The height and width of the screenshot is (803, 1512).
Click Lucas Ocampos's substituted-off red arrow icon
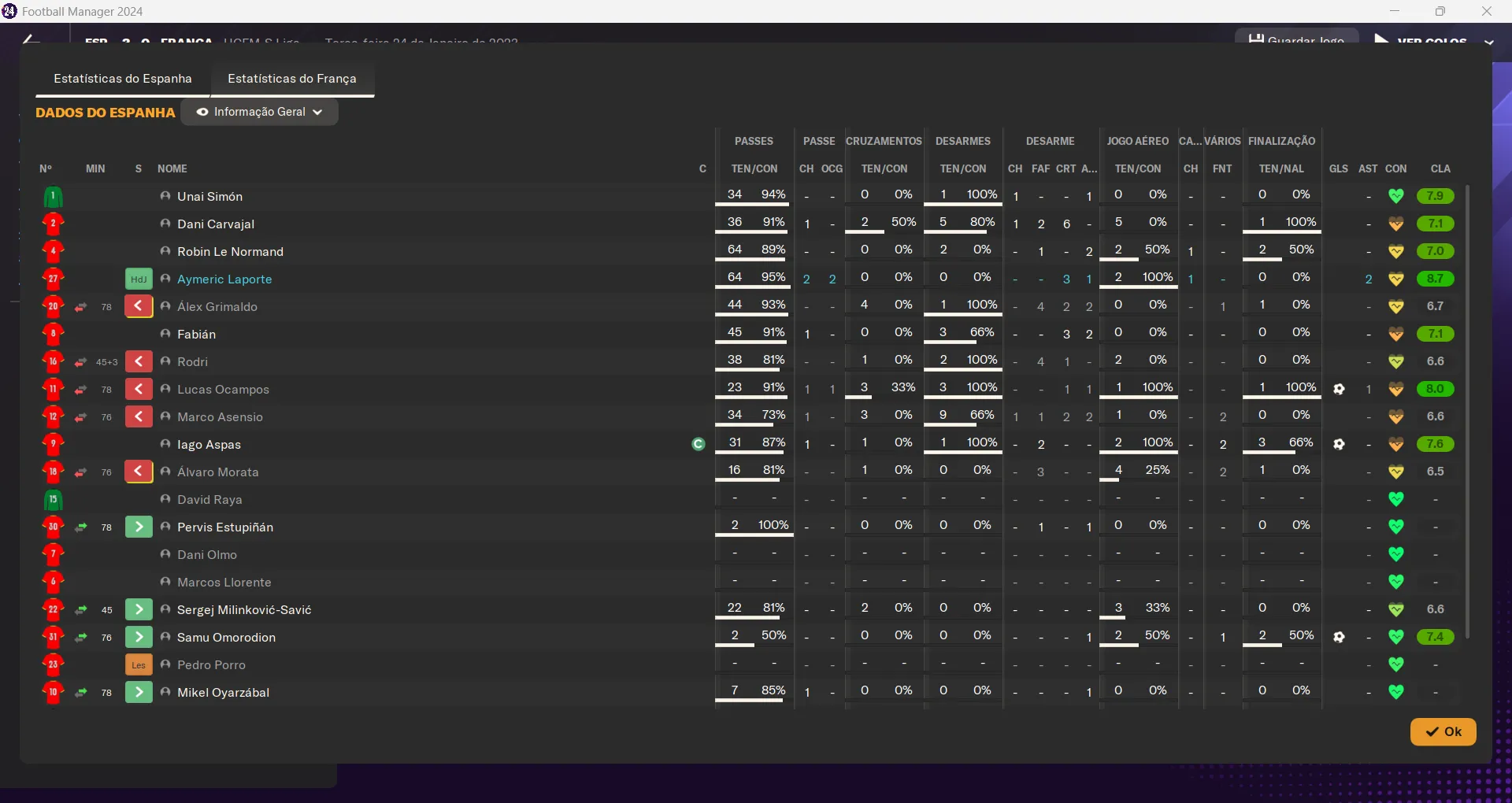pos(139,389)
